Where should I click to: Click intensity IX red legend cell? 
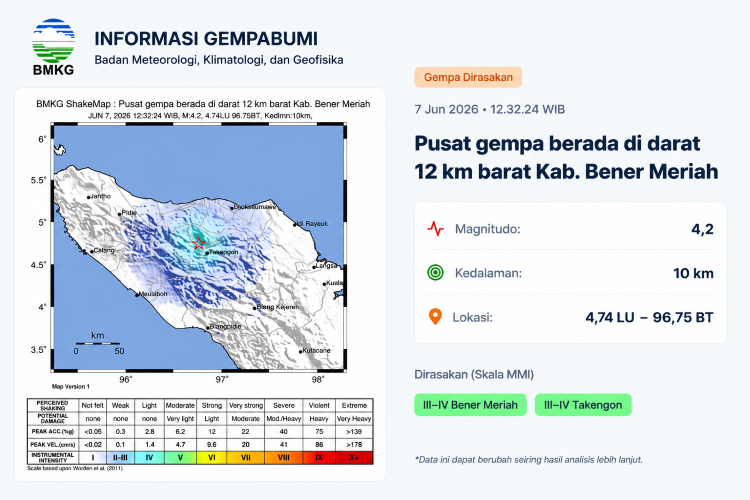(319, 457)
